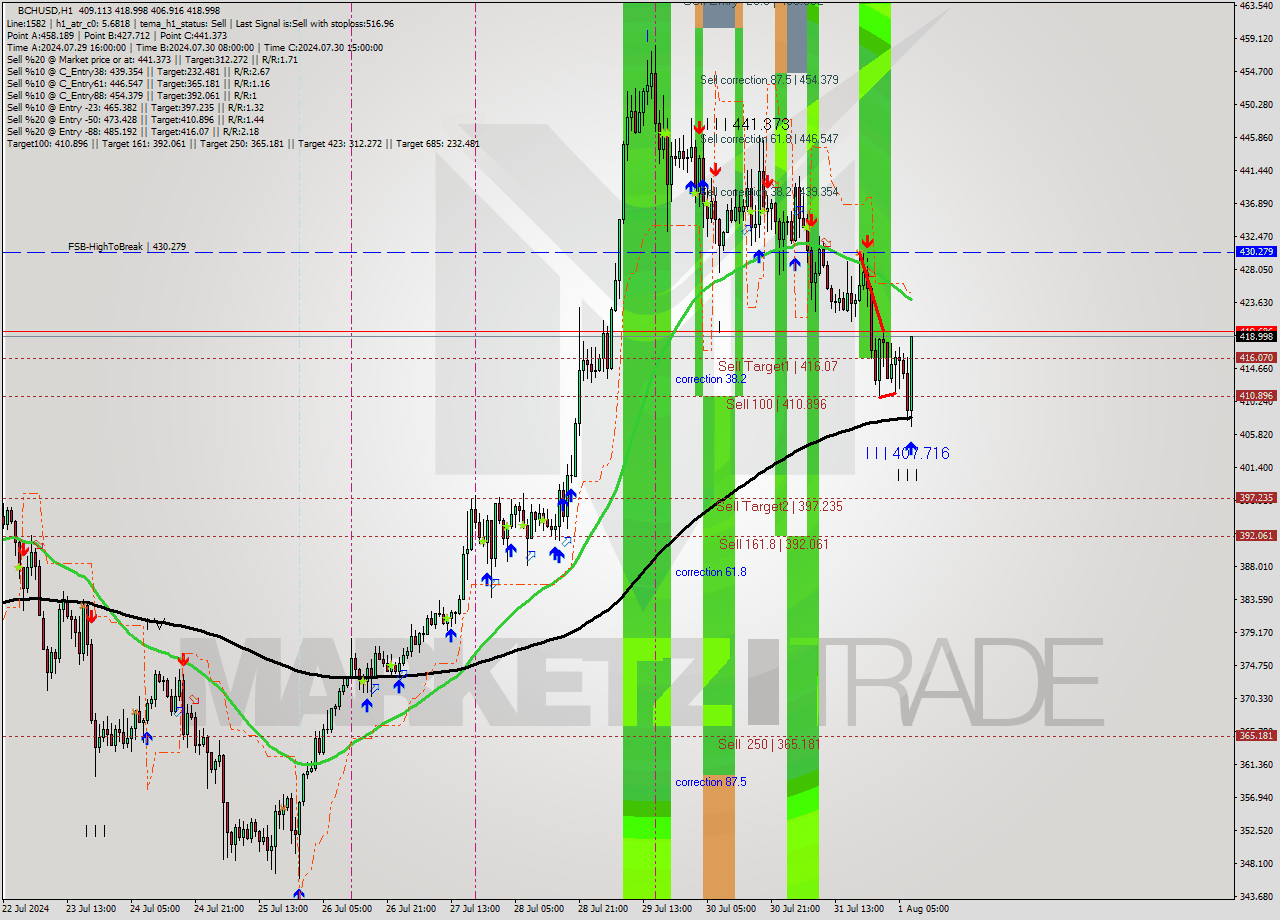Click the '24 Jul 21:00' time axis label
Image resolution: width=1280 pixels, height=920 pixels.
tap(220, 909)
